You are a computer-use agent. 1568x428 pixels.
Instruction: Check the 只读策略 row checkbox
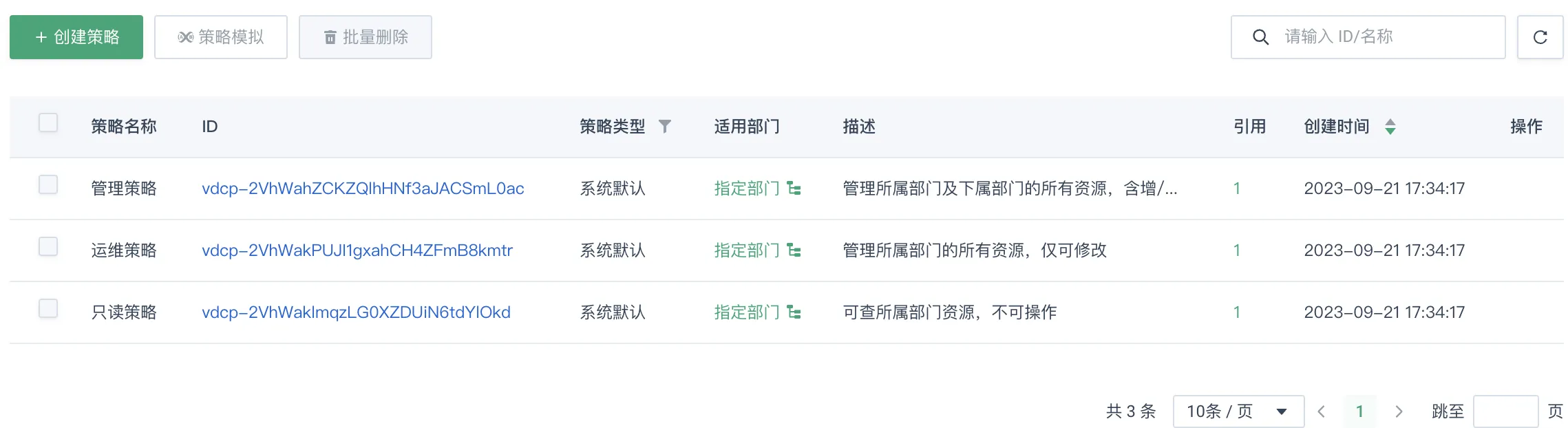click(48, 308)
